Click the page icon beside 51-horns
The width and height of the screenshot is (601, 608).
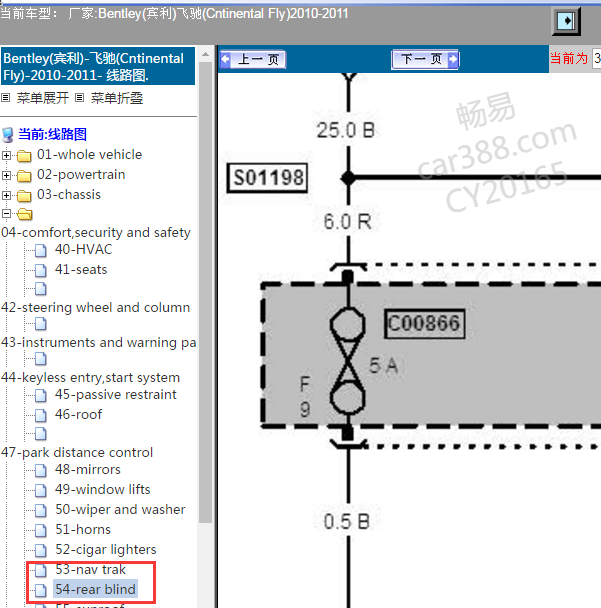pos(41,530)
